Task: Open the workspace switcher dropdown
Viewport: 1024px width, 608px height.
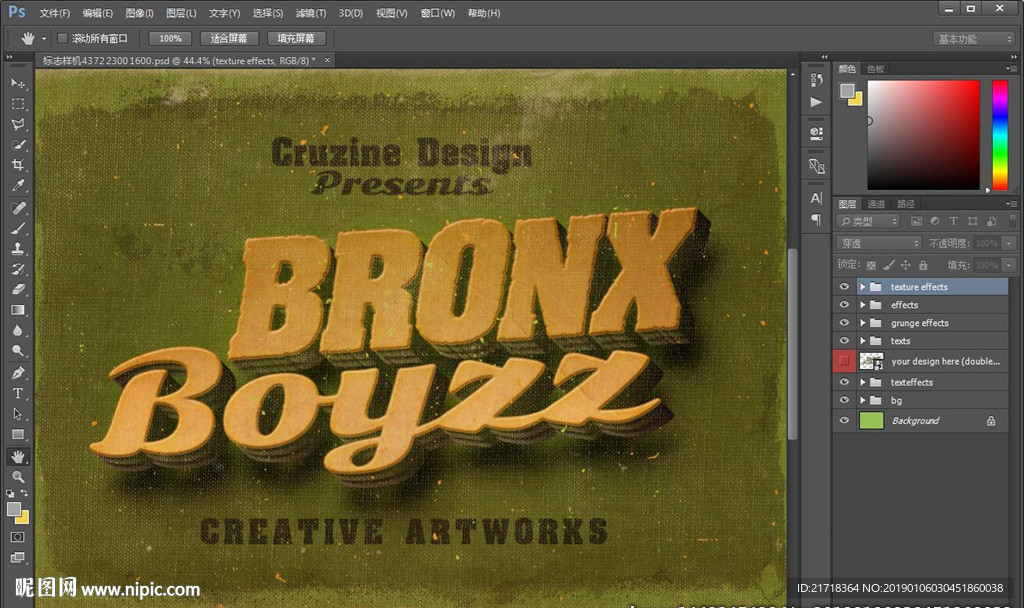Action: click(x=974, y=39)
